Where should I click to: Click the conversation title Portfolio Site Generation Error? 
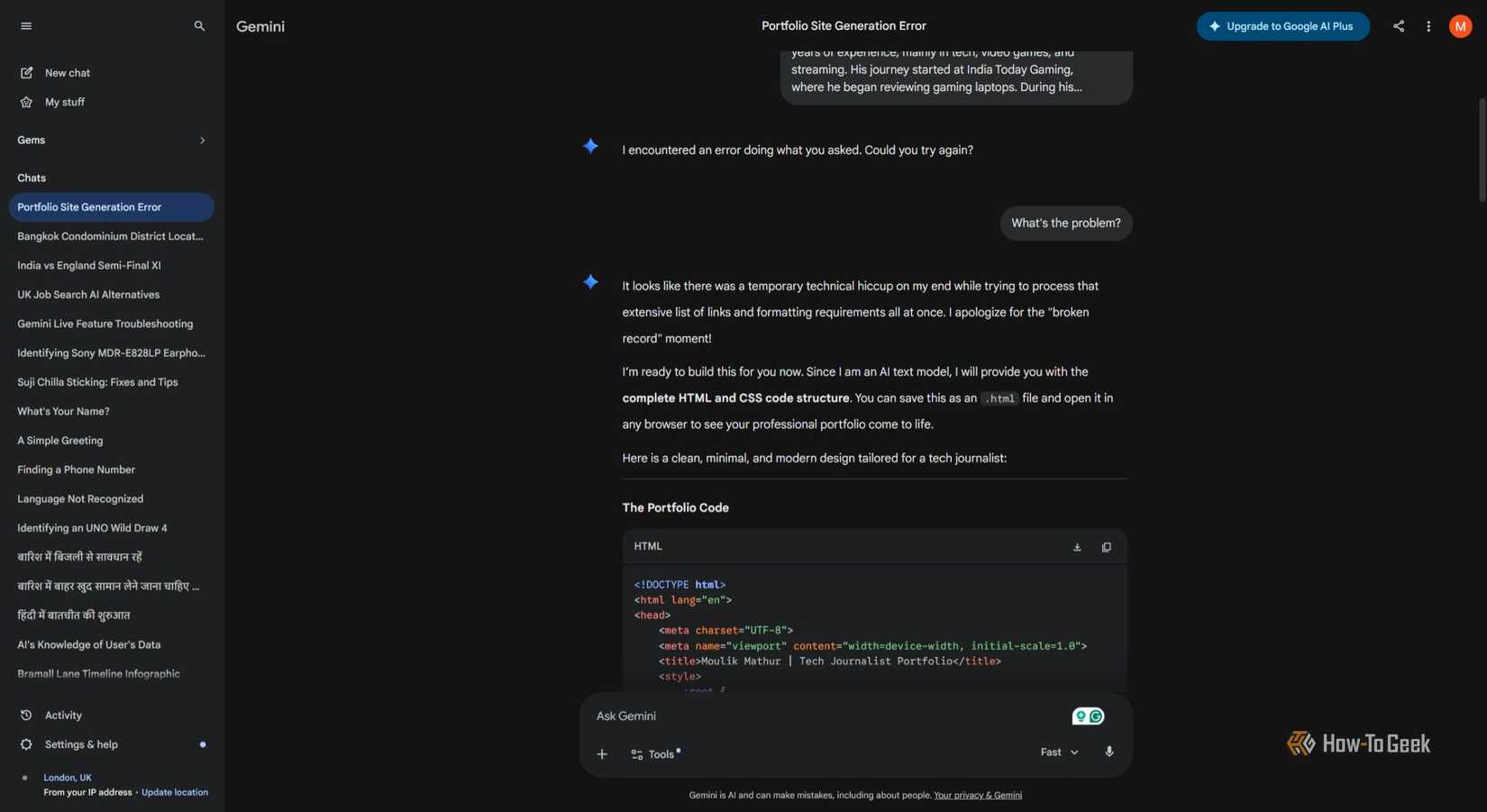tap(844, 26)
